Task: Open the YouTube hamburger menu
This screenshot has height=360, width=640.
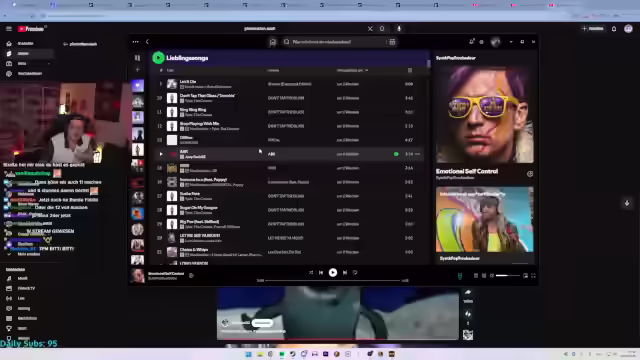Action: (x=9, y=29)
